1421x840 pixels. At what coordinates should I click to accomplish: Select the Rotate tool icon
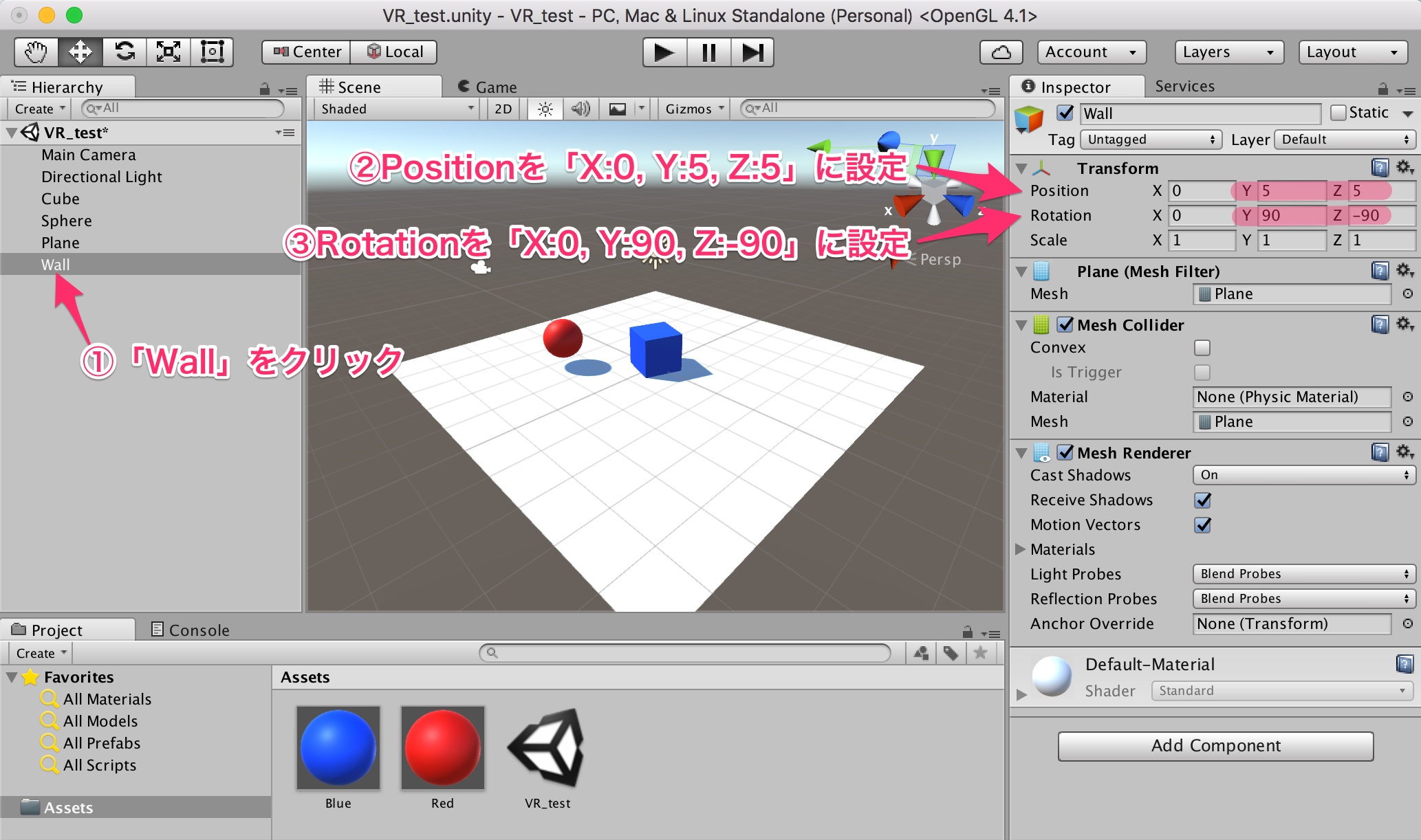click(124, 52)
